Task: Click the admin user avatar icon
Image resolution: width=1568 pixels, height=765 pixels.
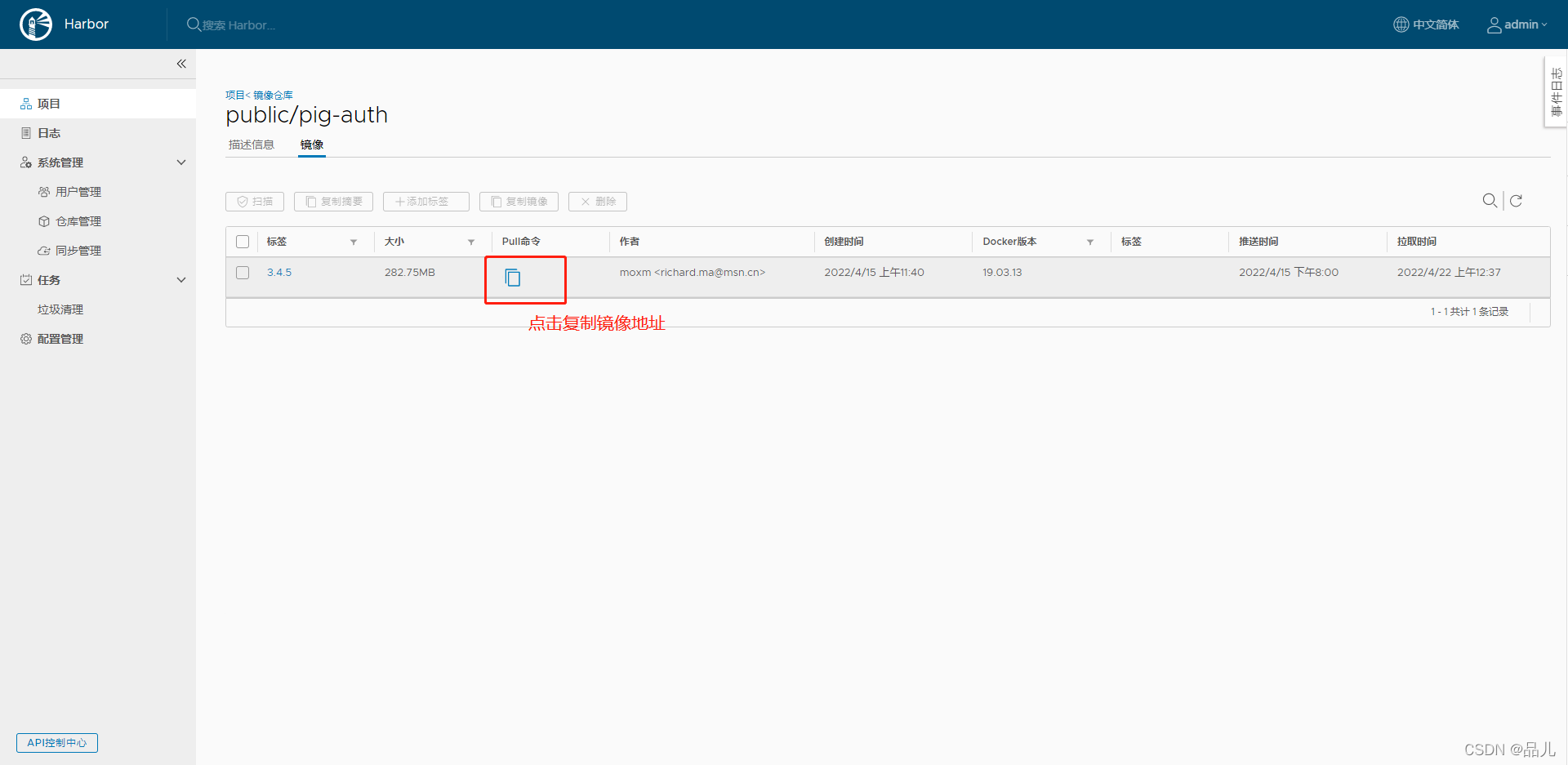Action: click(1494, 25)
